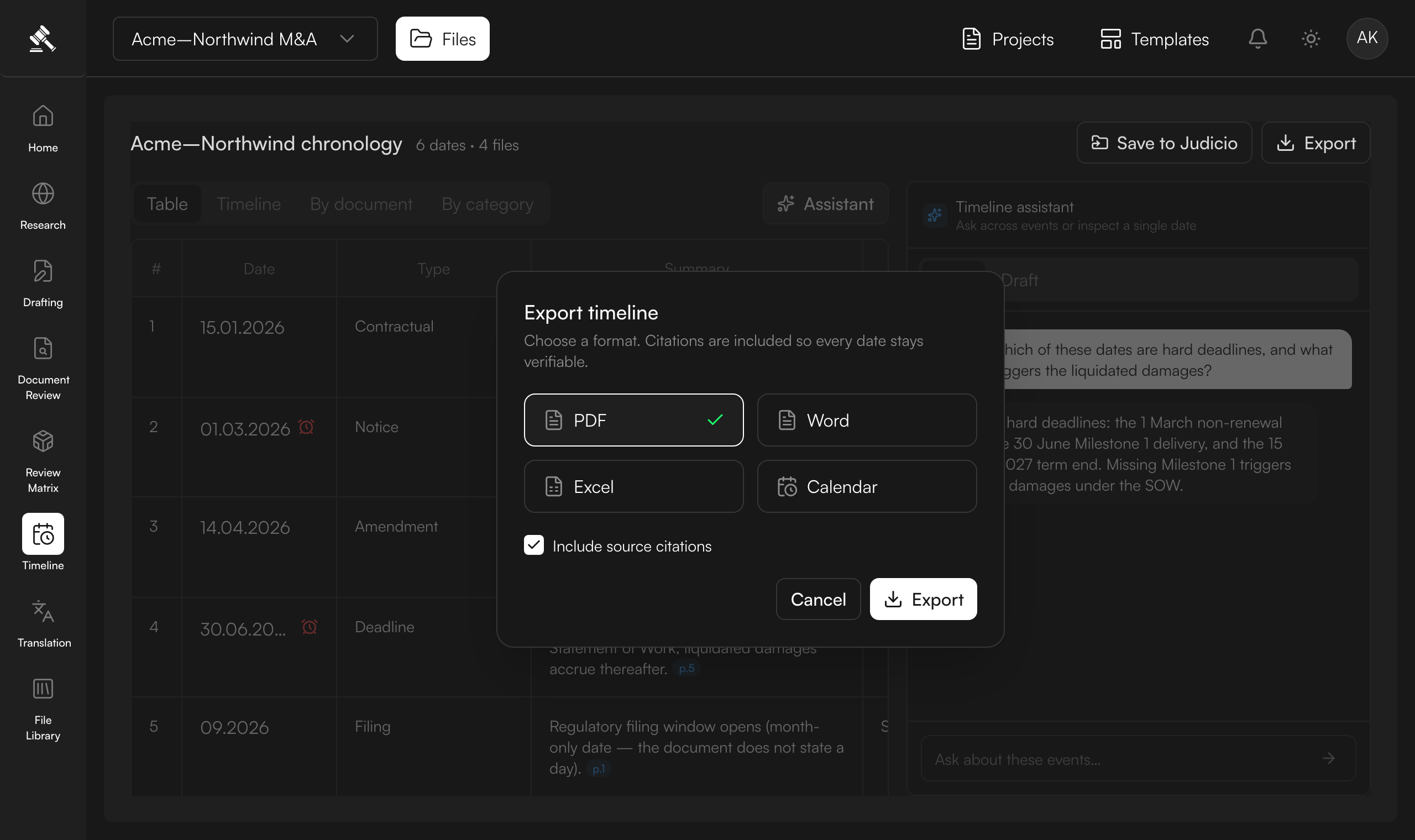Open notifications bell

coord(1257,39)
